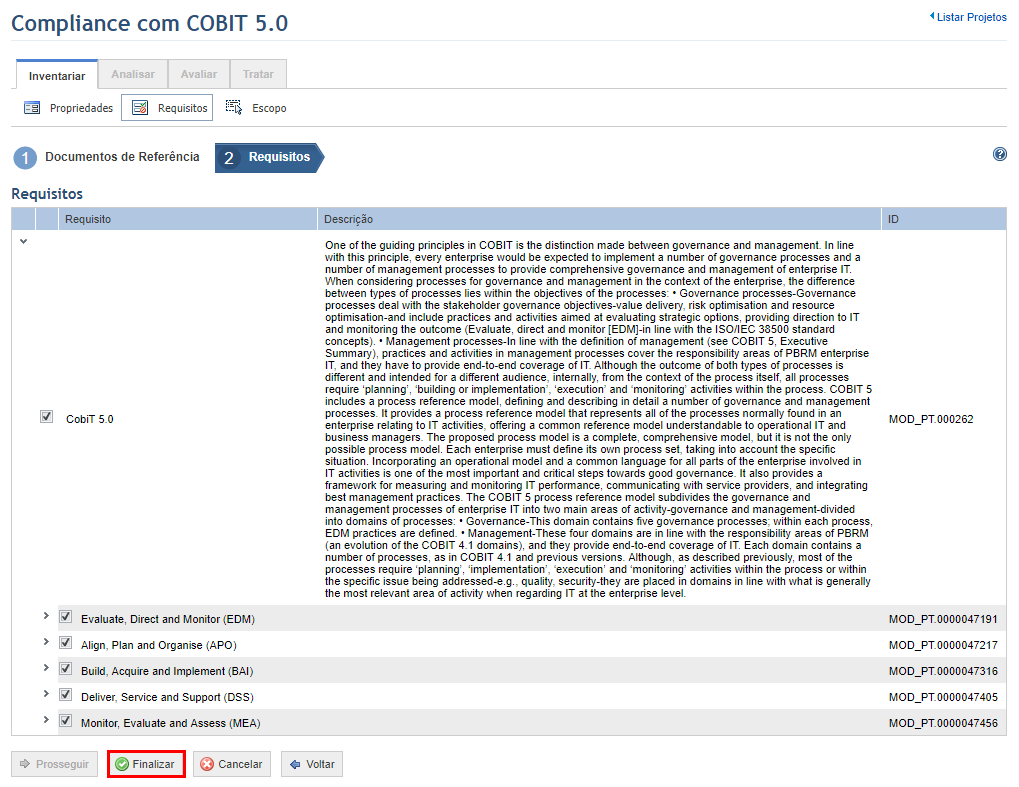This screenshot has width=1019, height=787.
Task: Select the Build, Acquire and Implement (BAI) label
Action: (167, 671)
